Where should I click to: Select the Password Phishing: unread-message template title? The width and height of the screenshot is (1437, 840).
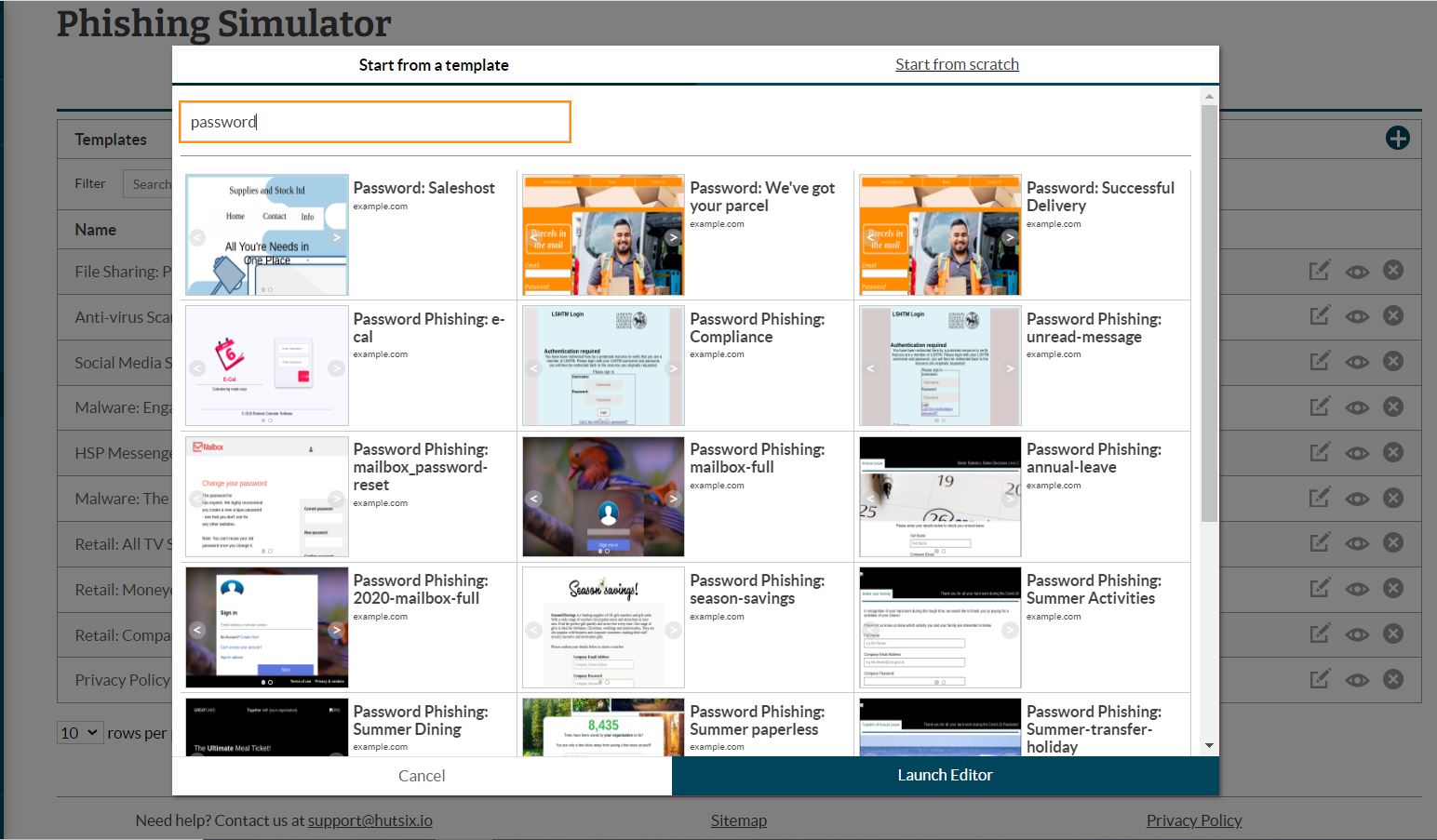click(1094, 328)
